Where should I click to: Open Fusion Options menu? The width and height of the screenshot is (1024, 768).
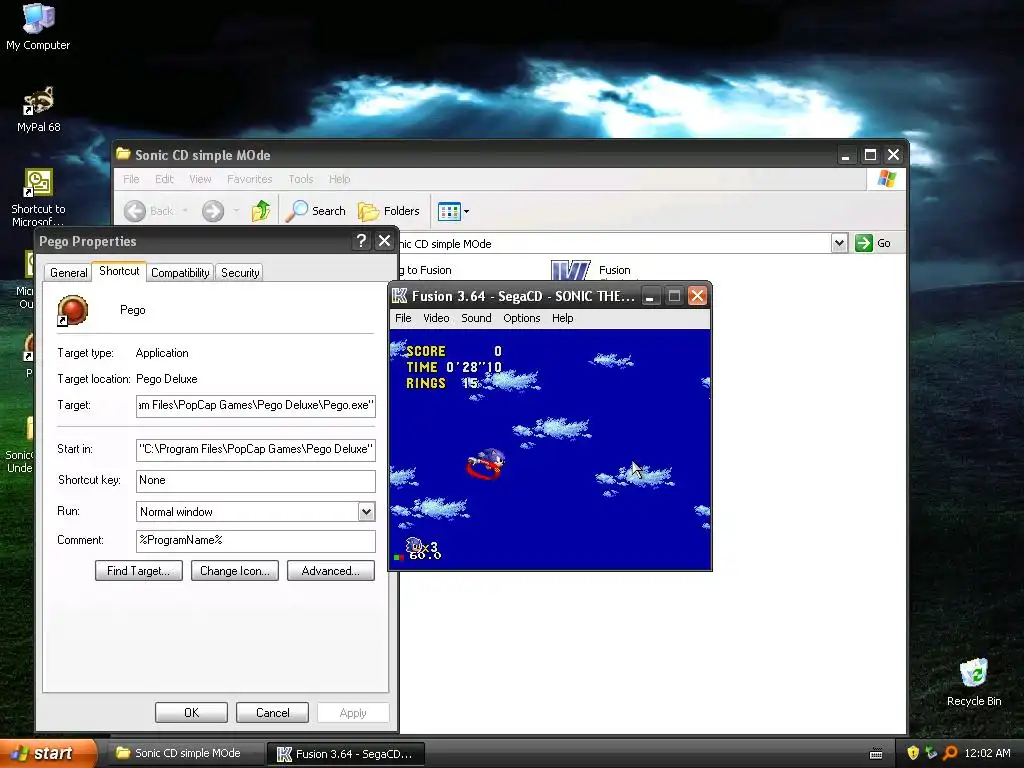pos(522,318)
